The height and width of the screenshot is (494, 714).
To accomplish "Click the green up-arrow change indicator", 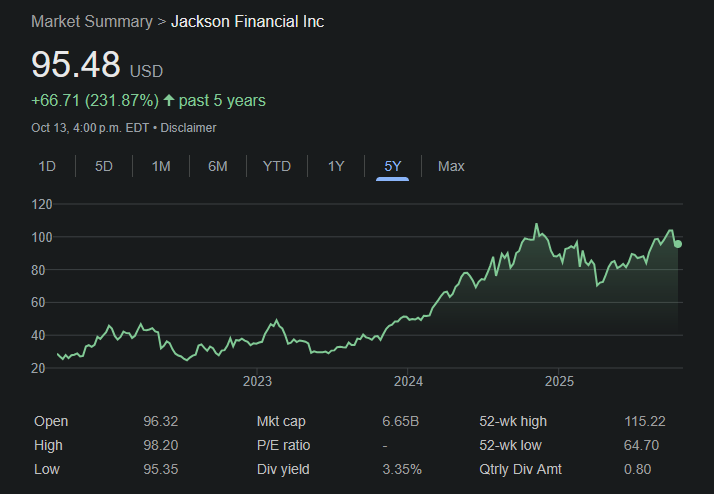I will [x=169, y=100].
